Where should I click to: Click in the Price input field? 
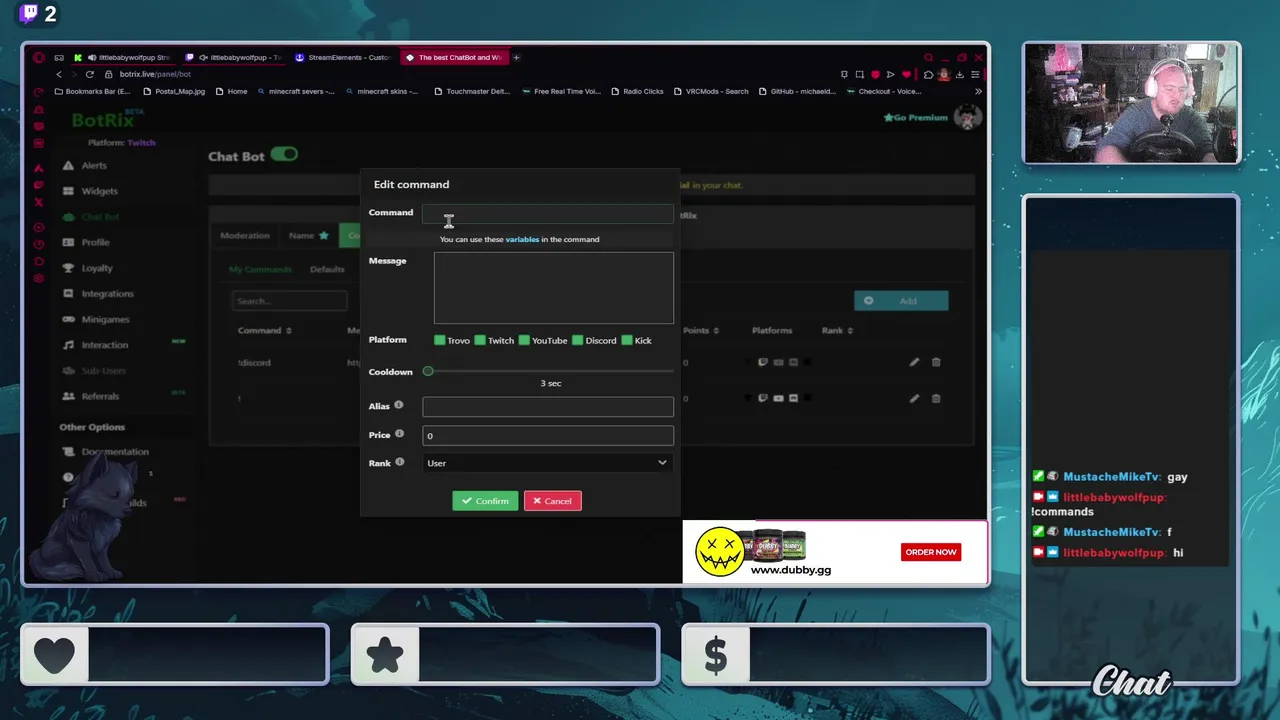coord(547,435)
